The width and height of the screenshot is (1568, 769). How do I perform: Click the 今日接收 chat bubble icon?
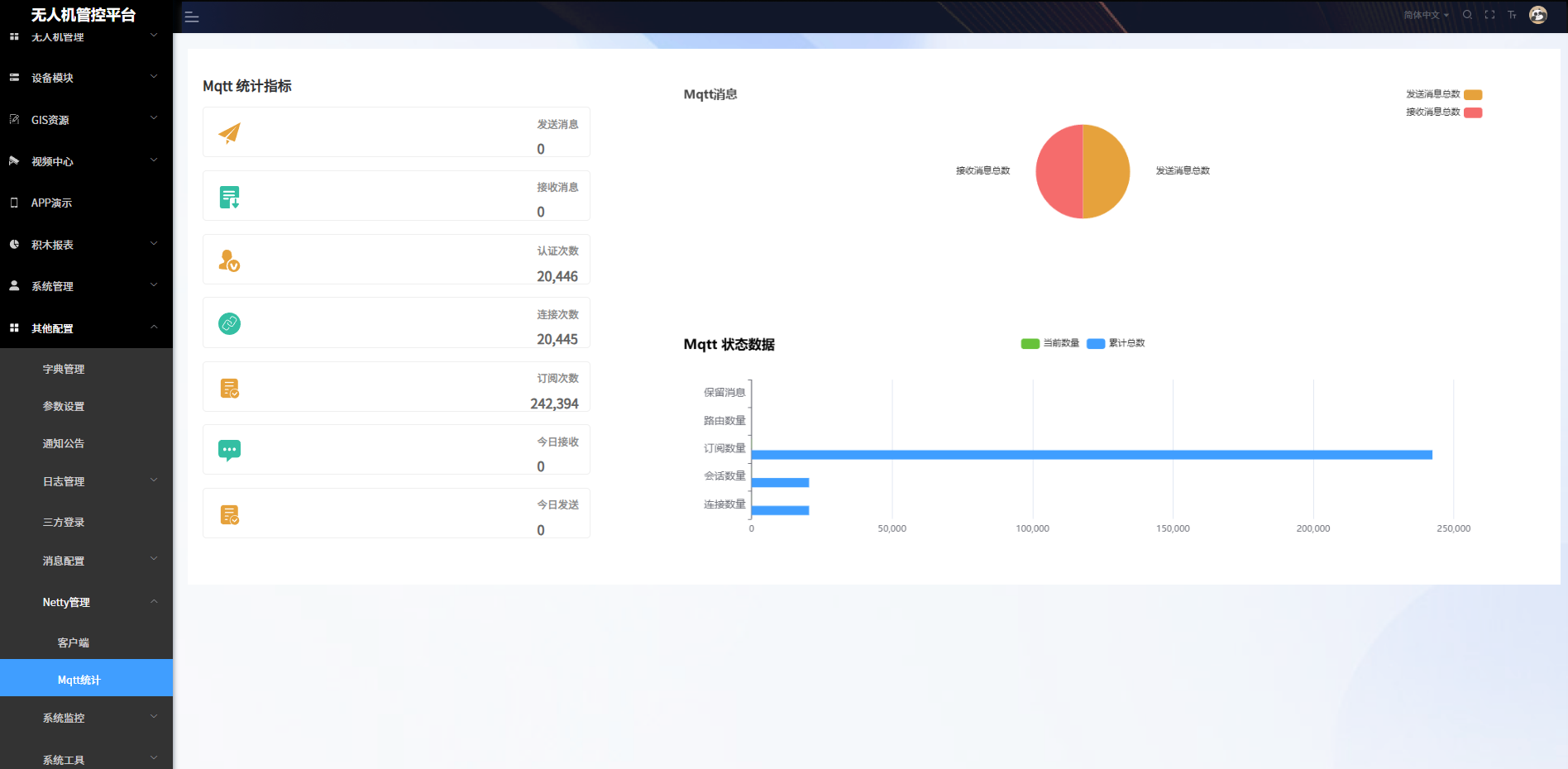point(229,451)
